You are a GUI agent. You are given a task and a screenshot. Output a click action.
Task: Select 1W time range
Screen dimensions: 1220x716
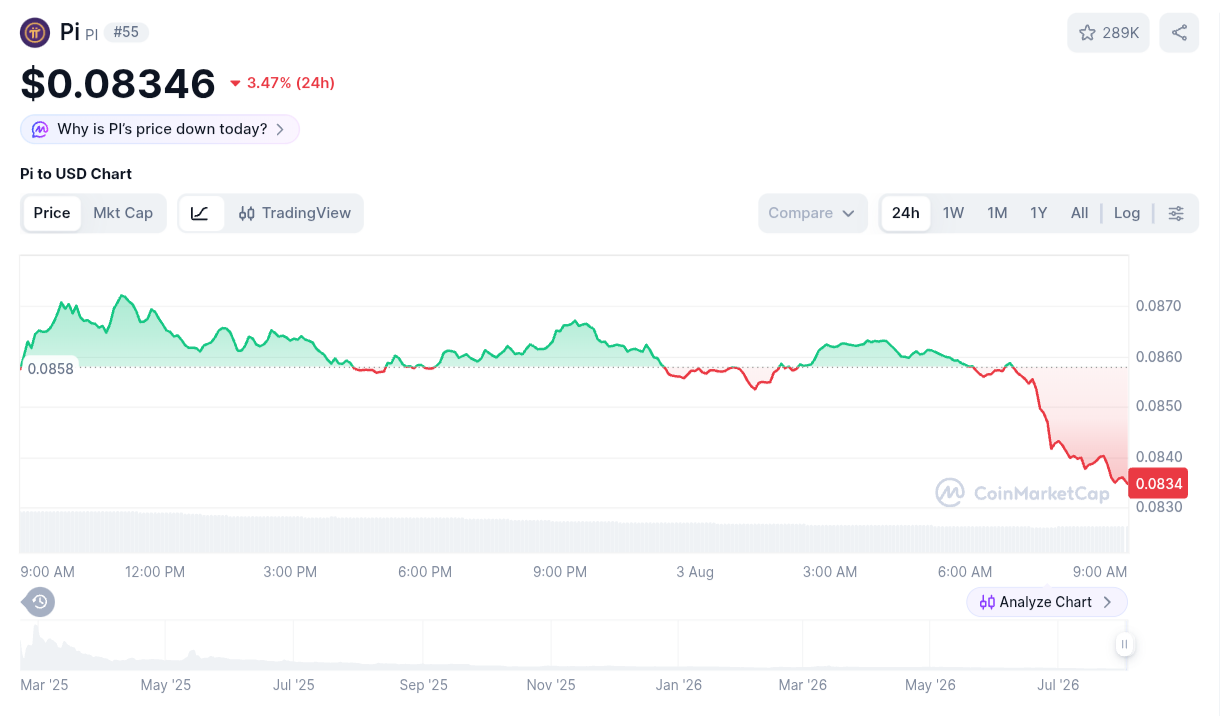point(953,213)
